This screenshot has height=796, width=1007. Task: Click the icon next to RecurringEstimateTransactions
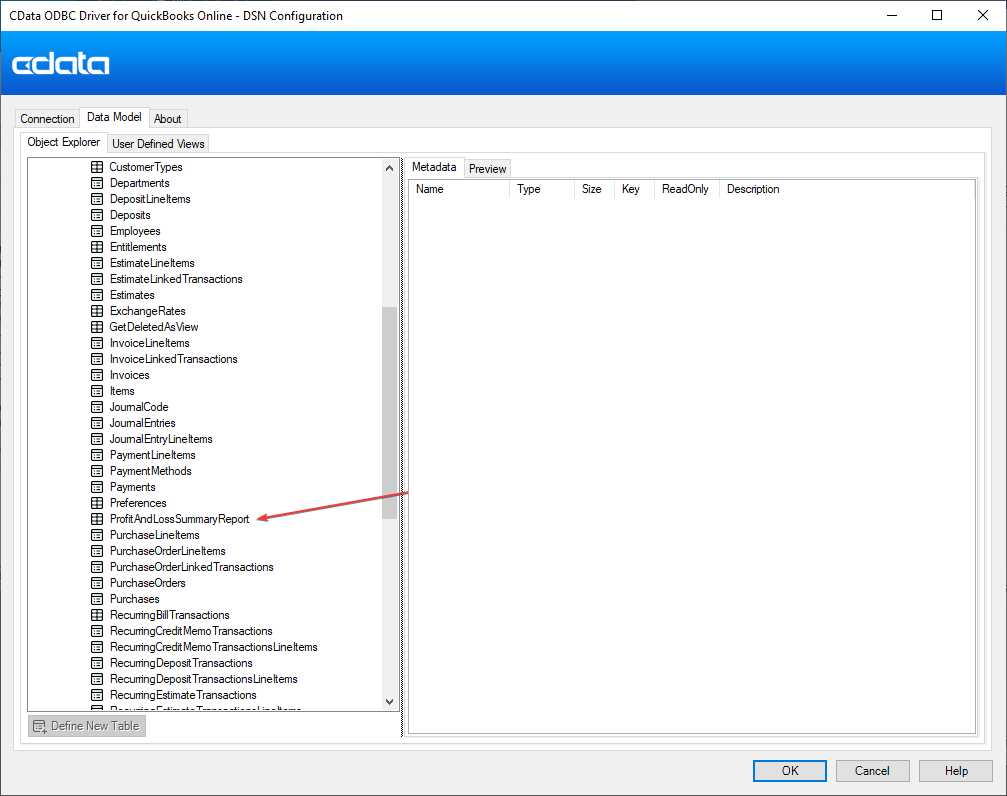click(x=97, y=695)
